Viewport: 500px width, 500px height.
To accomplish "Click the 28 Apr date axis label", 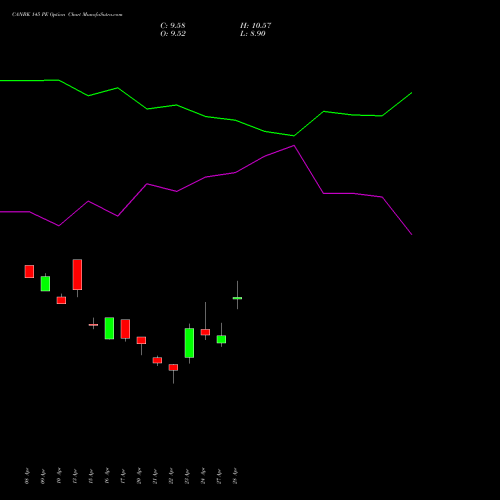I will click(235, 476).
